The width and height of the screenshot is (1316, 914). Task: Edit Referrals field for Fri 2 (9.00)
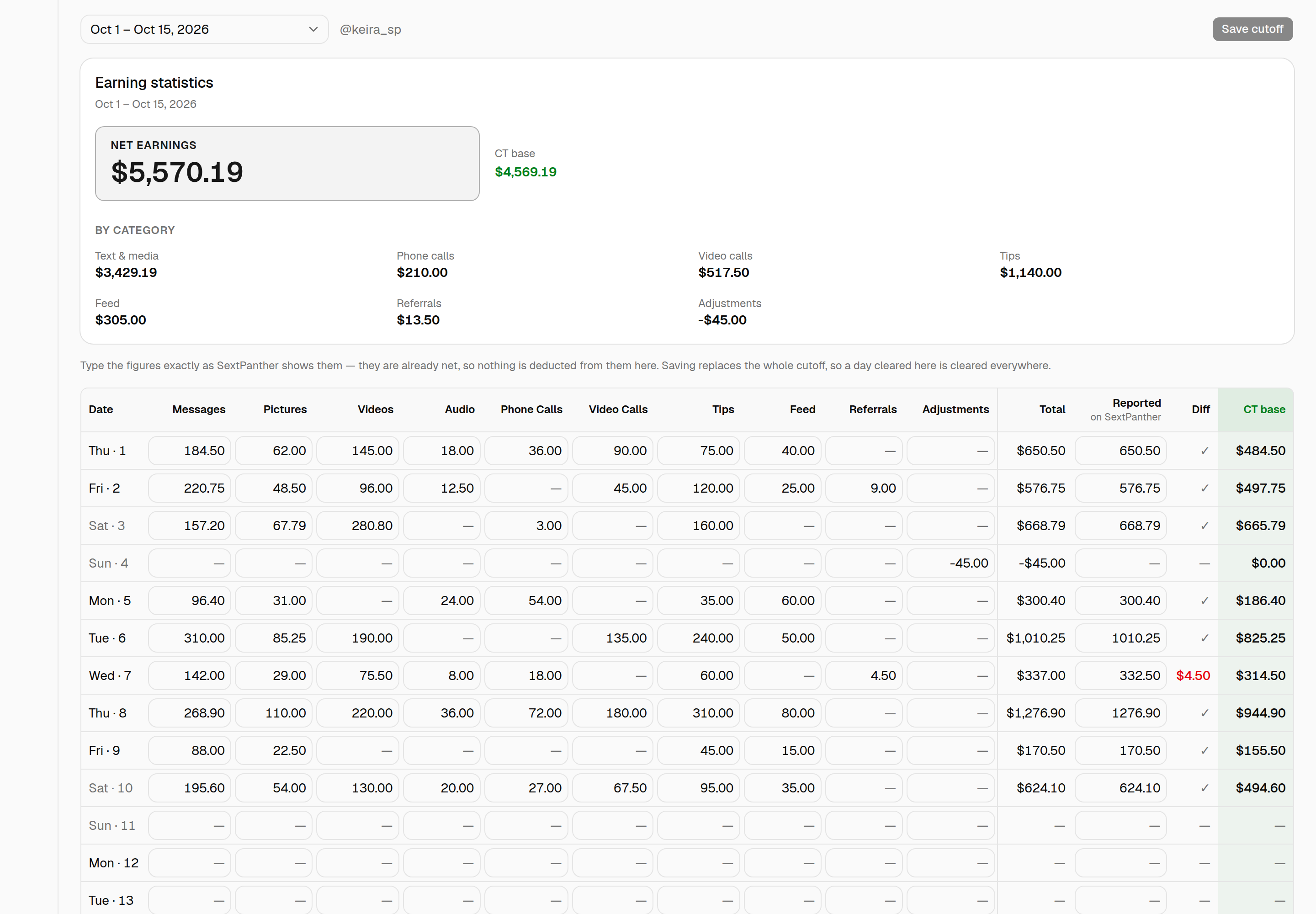tap(864, 489)
